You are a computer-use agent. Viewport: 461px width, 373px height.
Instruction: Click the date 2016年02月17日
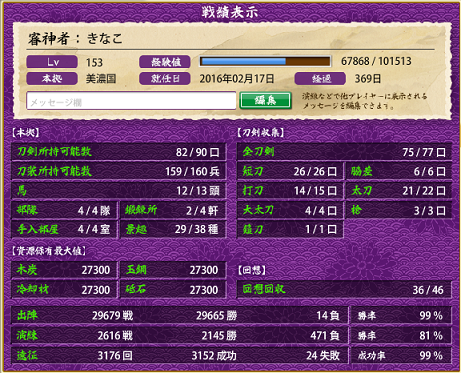point(237,79)
